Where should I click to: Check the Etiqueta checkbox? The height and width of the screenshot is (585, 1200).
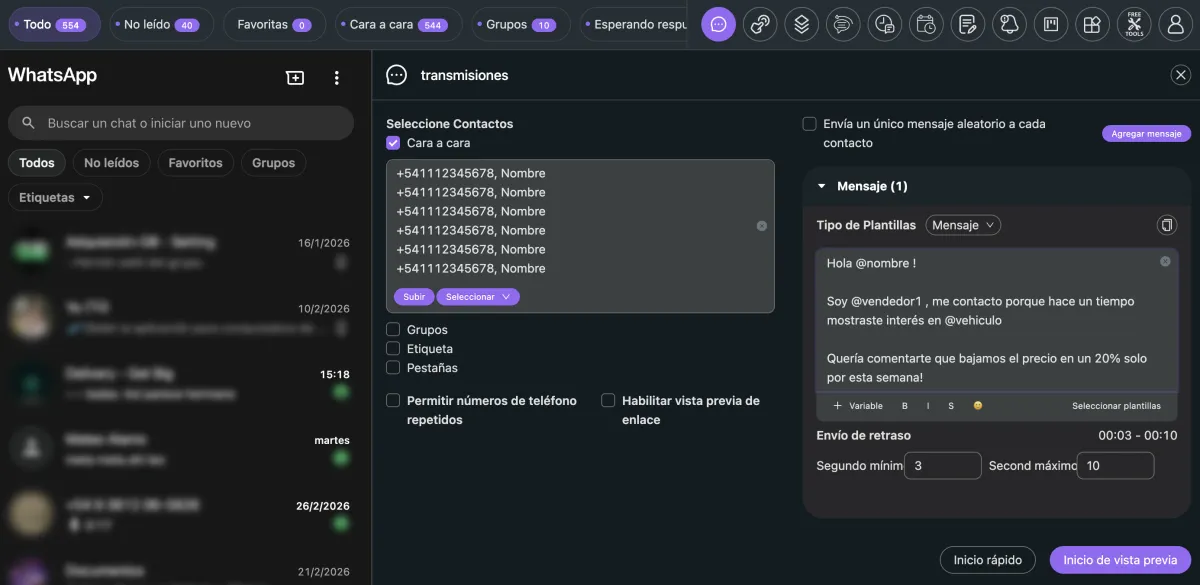(x=393, y=348)
